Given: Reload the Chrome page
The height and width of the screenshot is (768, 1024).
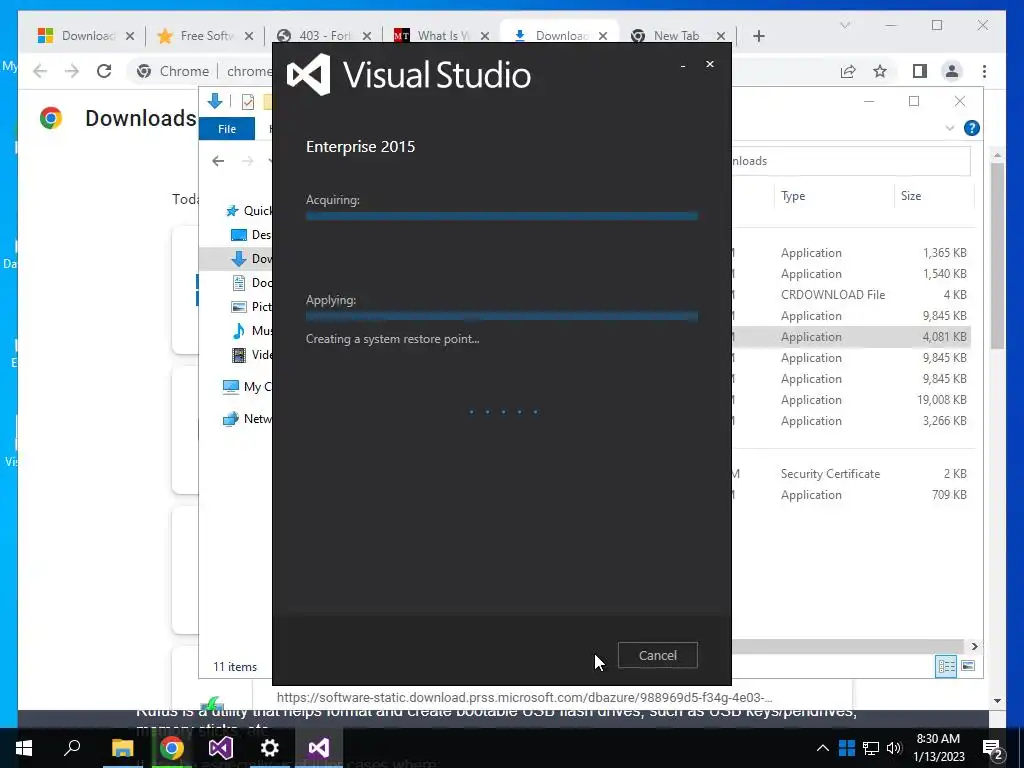Looking at the screenshot, I should [104, 71].
